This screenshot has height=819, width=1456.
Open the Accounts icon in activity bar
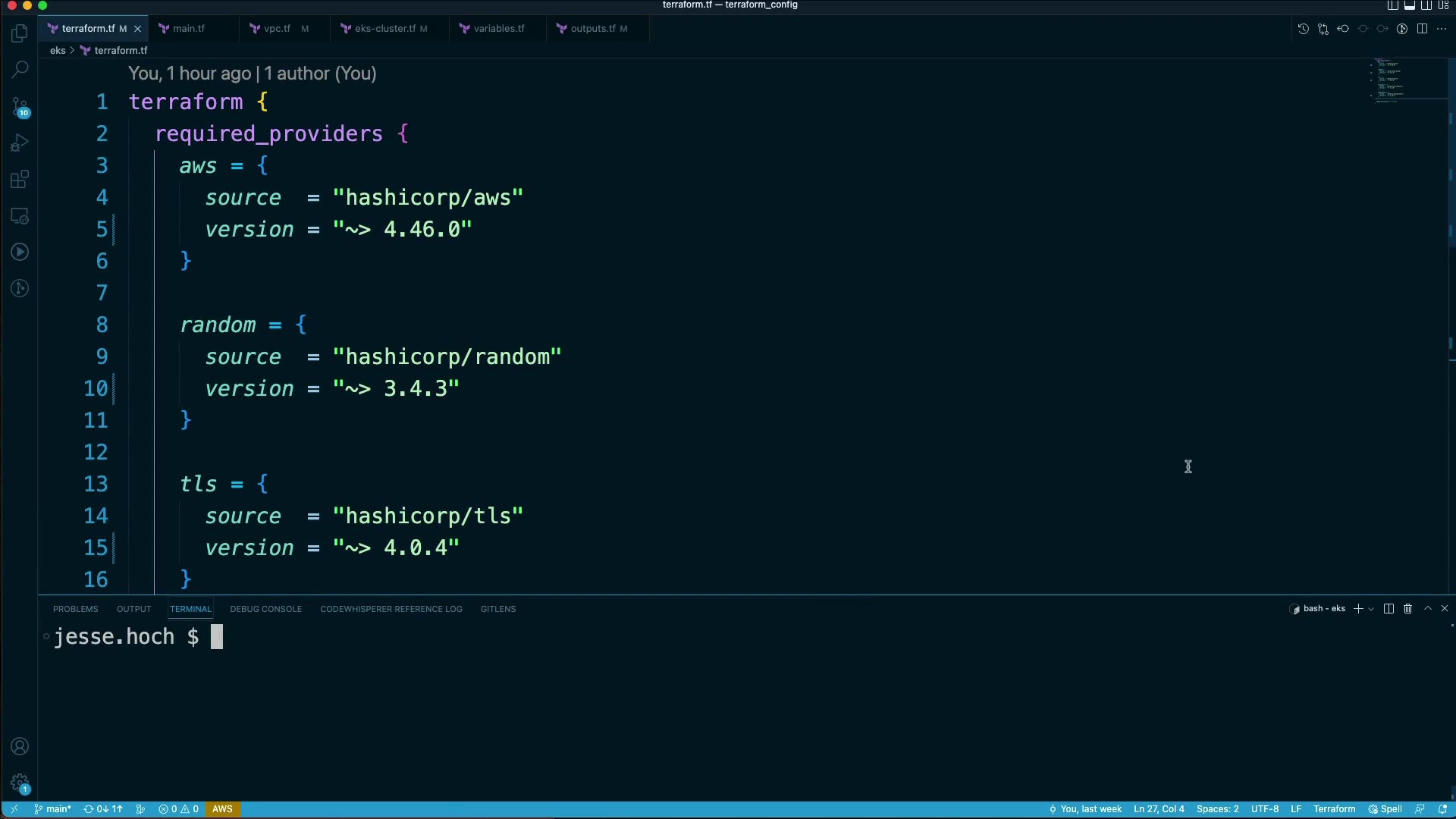(20, 747)
